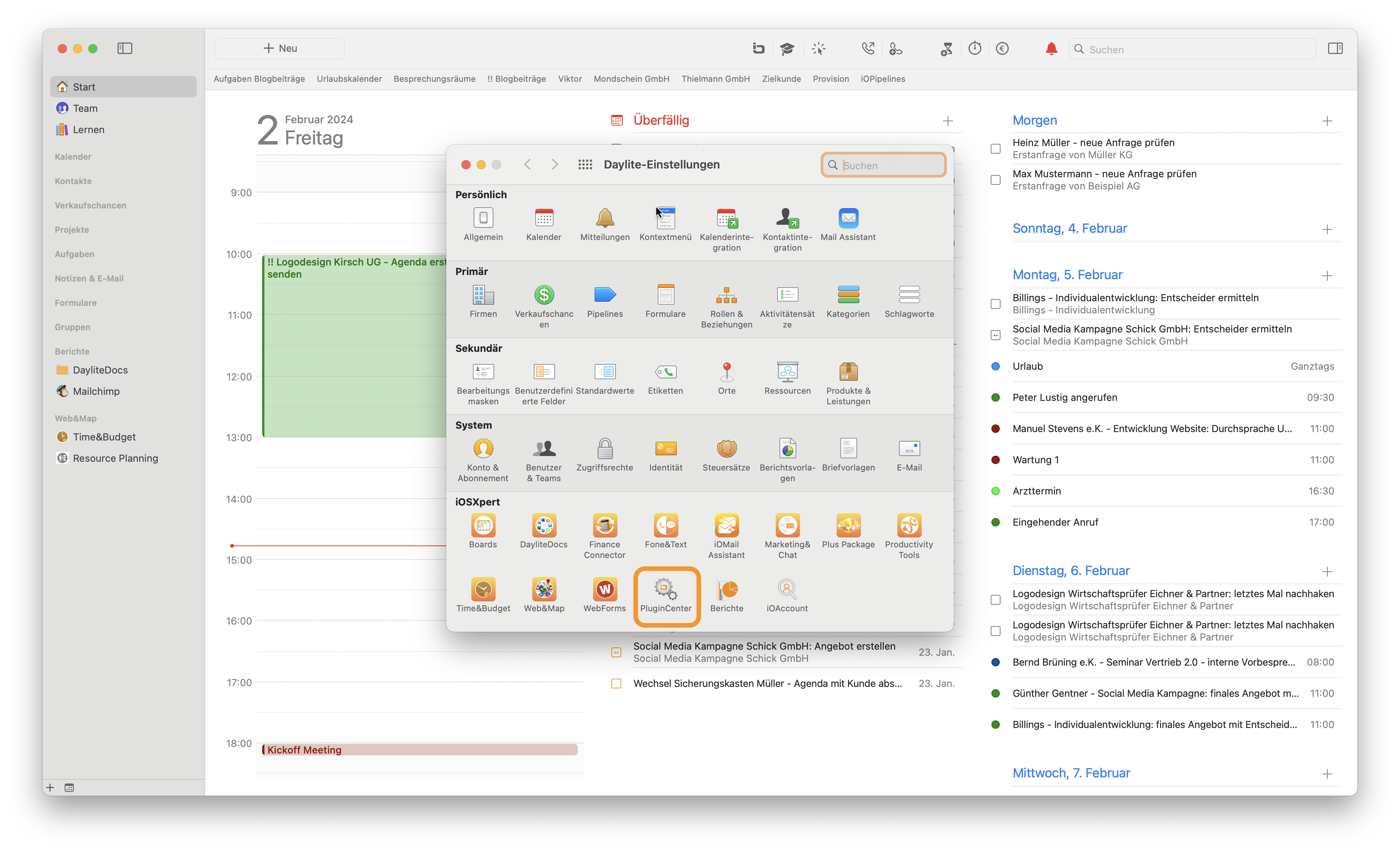The image size is (1400, 852).
Task: Toggle the right panel icon
Action: click(x=1335, y=49)
